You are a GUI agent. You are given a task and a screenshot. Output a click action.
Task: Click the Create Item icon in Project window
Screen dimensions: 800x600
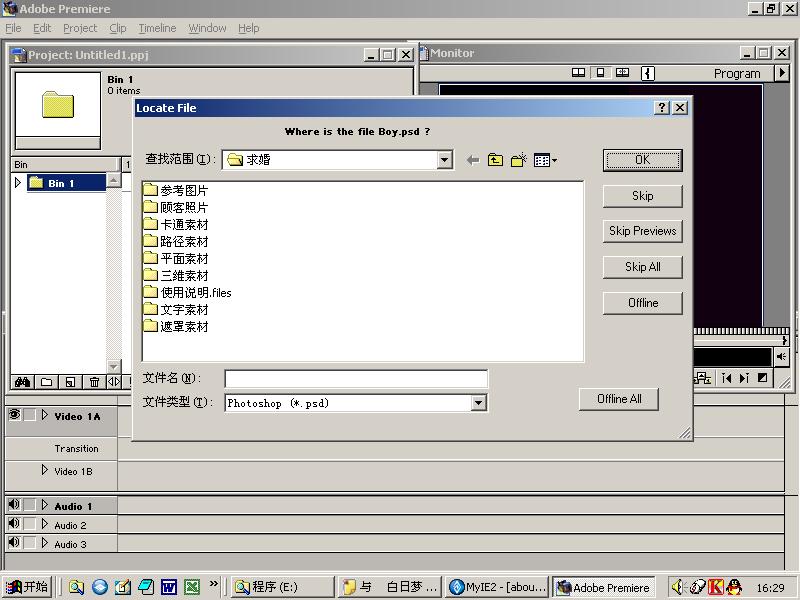tap(70, 382)
